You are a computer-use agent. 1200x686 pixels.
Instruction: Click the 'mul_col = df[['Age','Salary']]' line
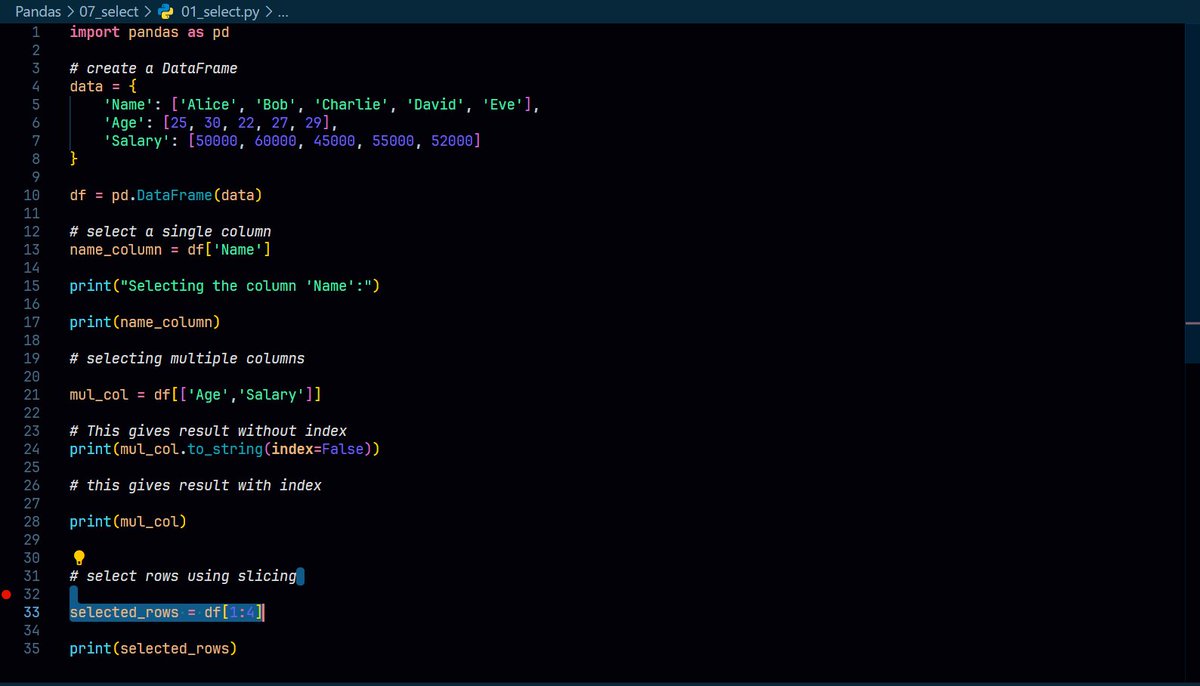coord(195,395)
